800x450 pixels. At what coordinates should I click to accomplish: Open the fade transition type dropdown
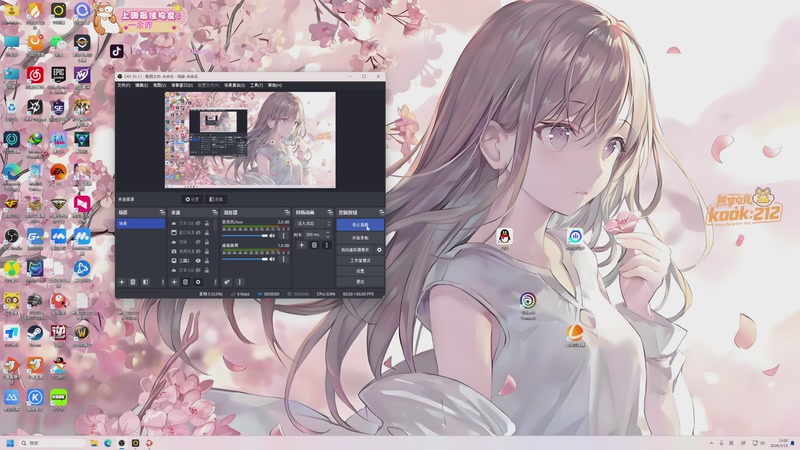[313, 223]
